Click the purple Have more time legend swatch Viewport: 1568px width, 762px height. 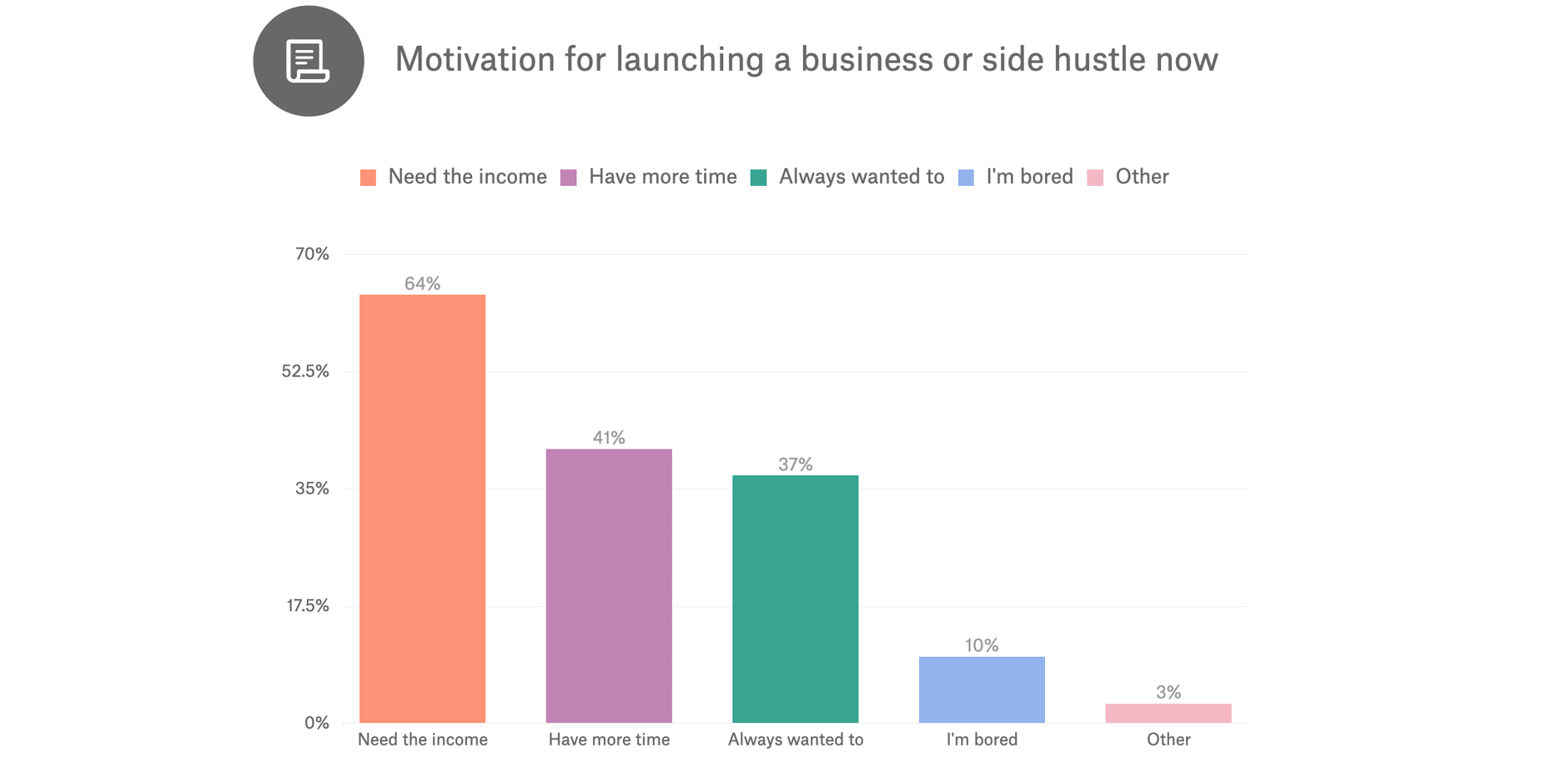point(568,178)
